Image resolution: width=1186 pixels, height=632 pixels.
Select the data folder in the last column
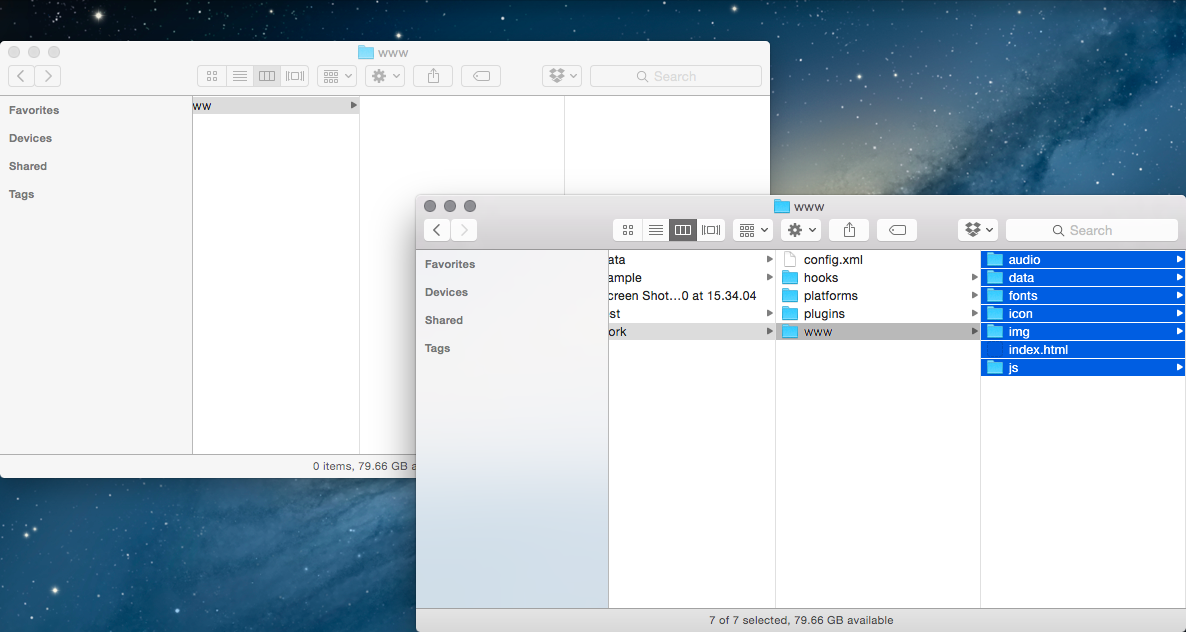tap(1083, 277)
